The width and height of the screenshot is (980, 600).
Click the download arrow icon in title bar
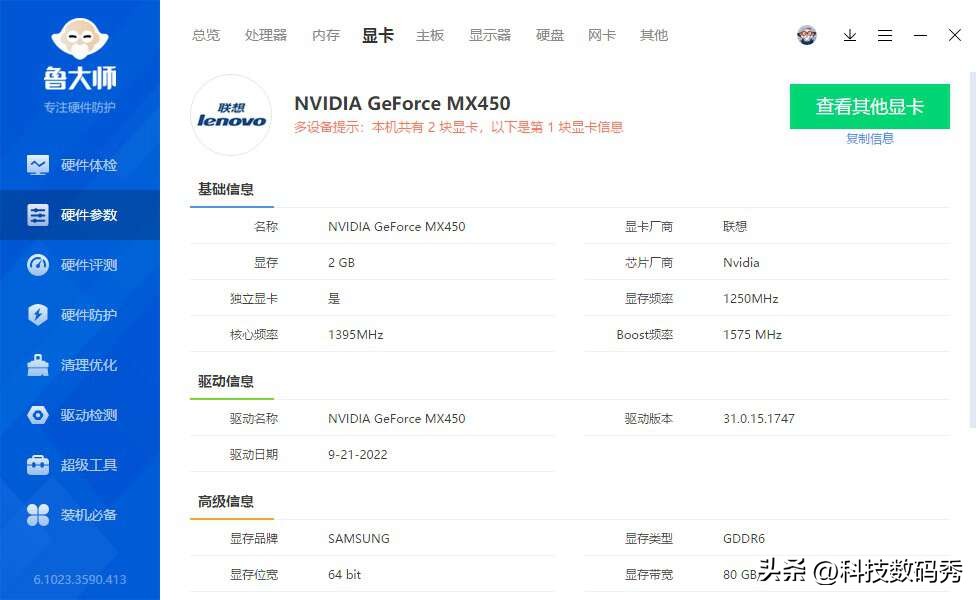click(849, 35)
